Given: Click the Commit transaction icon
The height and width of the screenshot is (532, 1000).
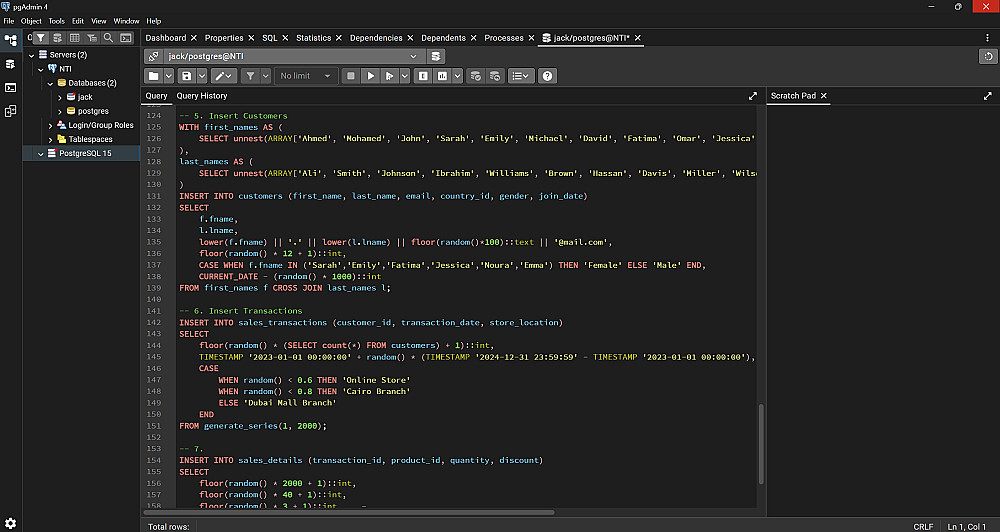Looking at the screenshot, I should click(475, 76).
